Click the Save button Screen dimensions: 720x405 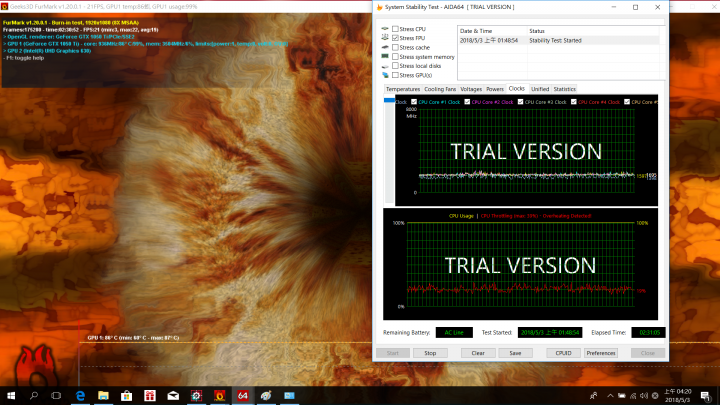(515, 353)
